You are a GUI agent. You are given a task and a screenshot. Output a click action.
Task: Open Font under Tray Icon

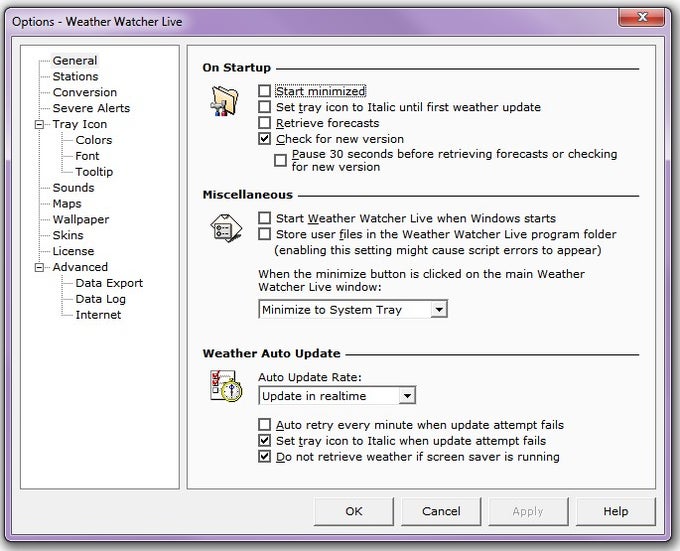87,156
